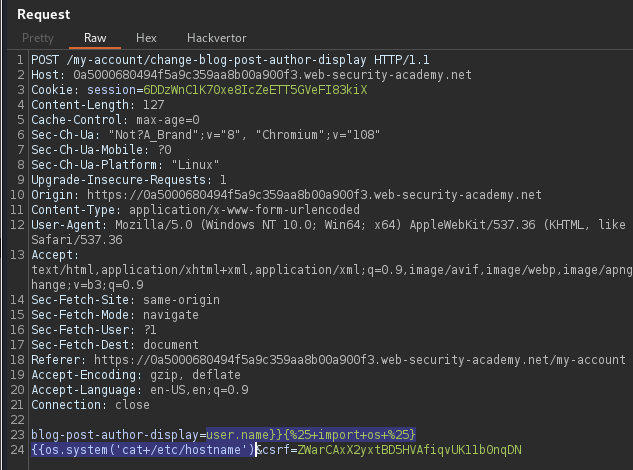This screenshot has width=633, height=470.
Task: Click the Sec-Fetch-Site same-origin line
Action: pos(126,300)
